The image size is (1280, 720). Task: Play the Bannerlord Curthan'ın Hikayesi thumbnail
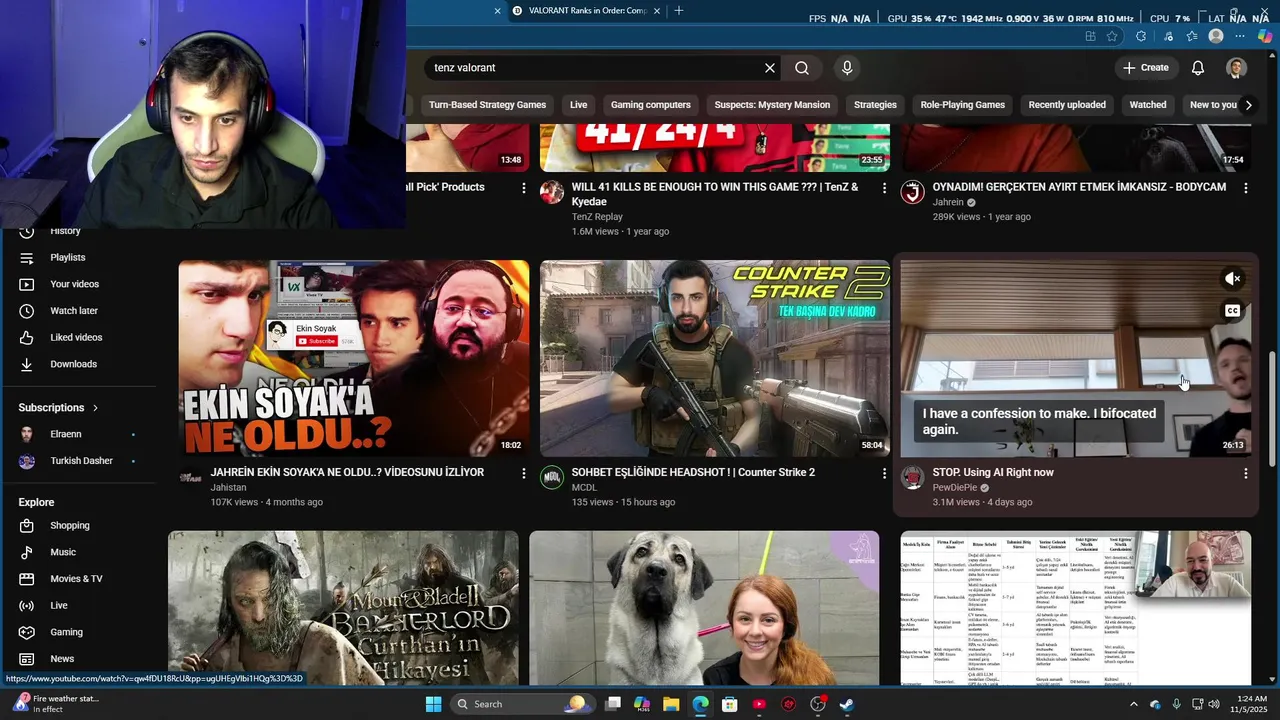[x=343, y=608]
